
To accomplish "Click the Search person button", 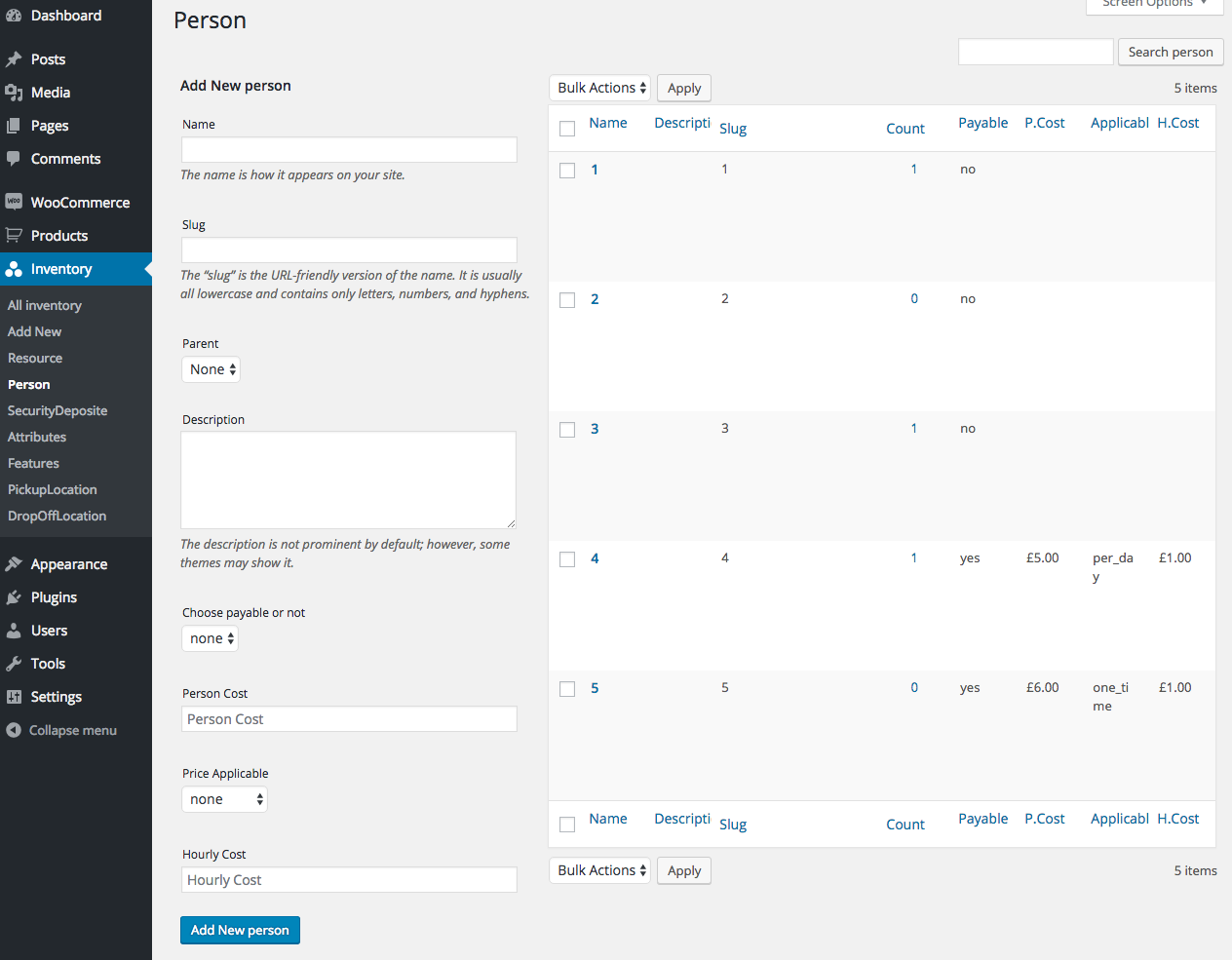I will 1171,52.
